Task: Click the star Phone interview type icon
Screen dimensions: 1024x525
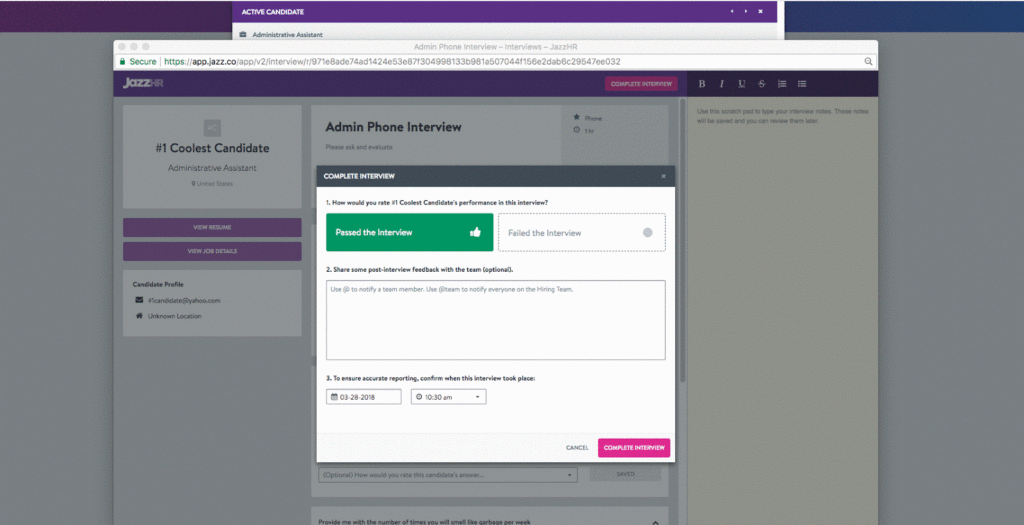Action: pyautogui.click(x=577, y=118)
